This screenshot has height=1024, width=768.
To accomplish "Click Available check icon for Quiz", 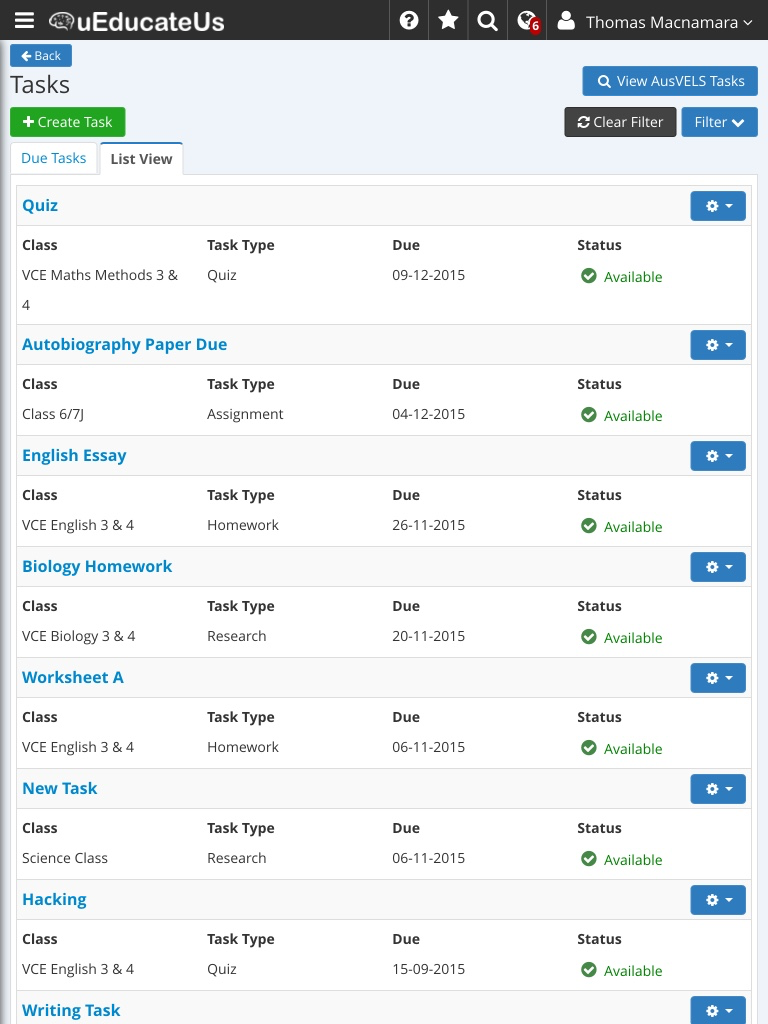I will pos(588,276).
